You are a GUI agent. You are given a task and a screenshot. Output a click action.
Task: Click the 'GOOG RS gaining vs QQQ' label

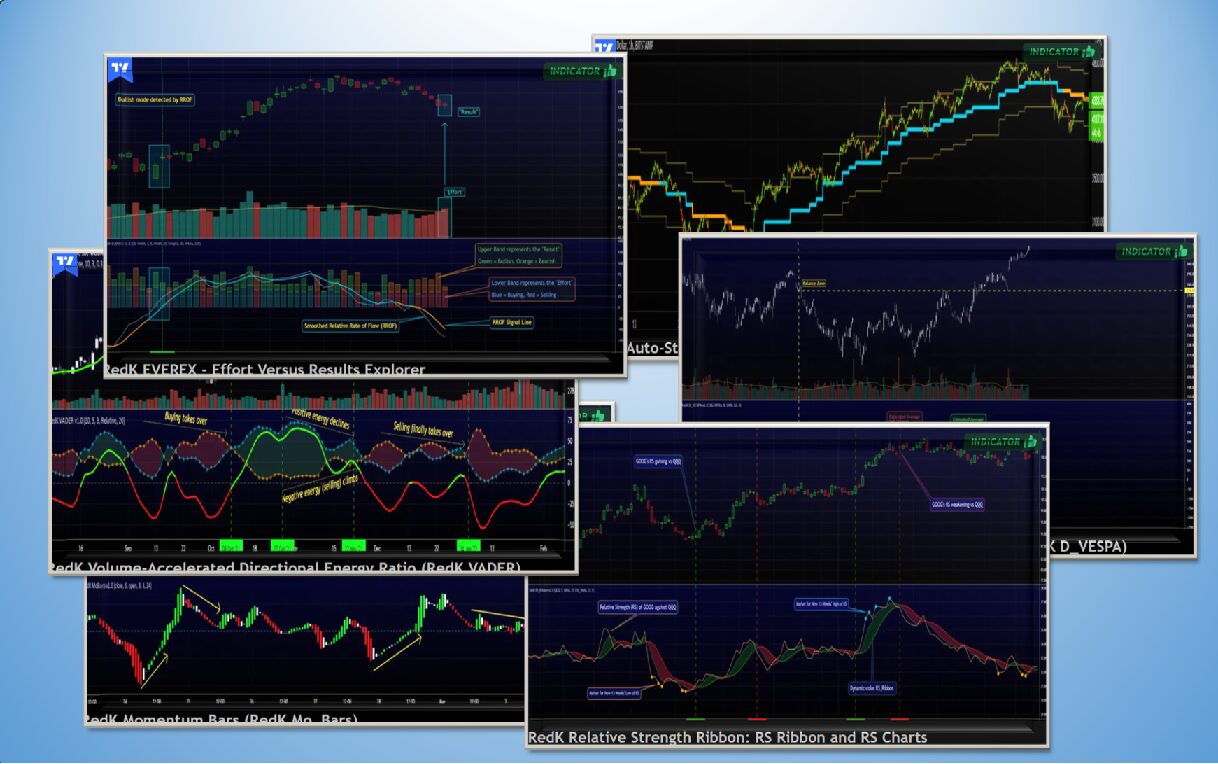point(658,462)
